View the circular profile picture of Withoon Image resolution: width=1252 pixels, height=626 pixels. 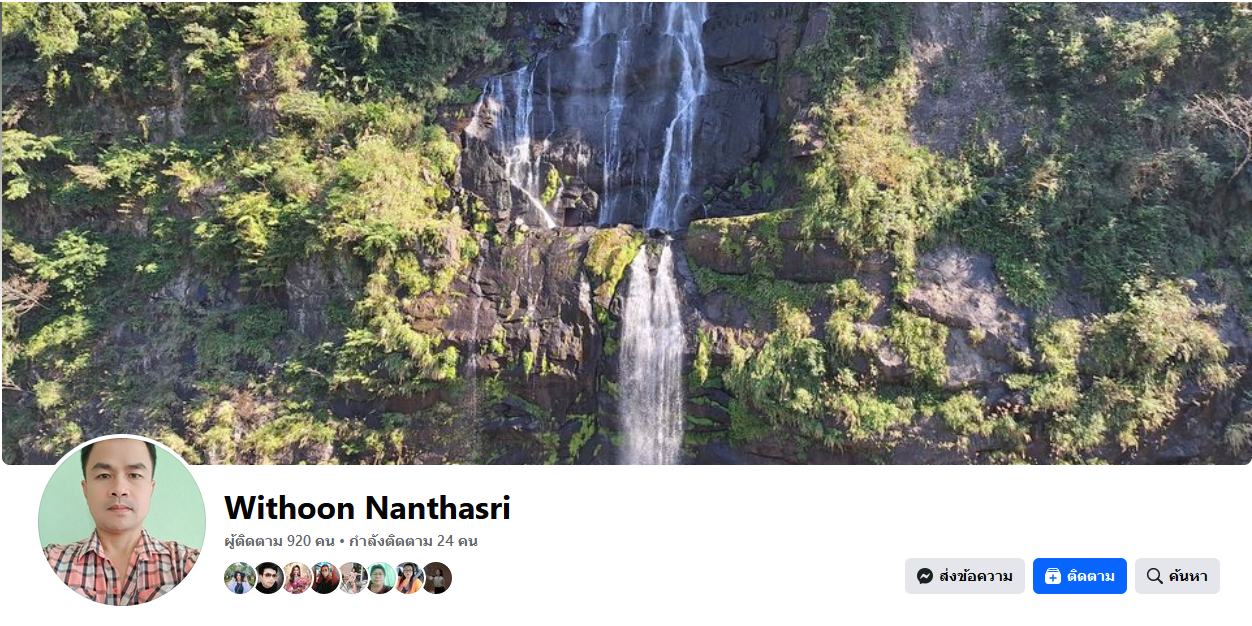tap(122, 520)
